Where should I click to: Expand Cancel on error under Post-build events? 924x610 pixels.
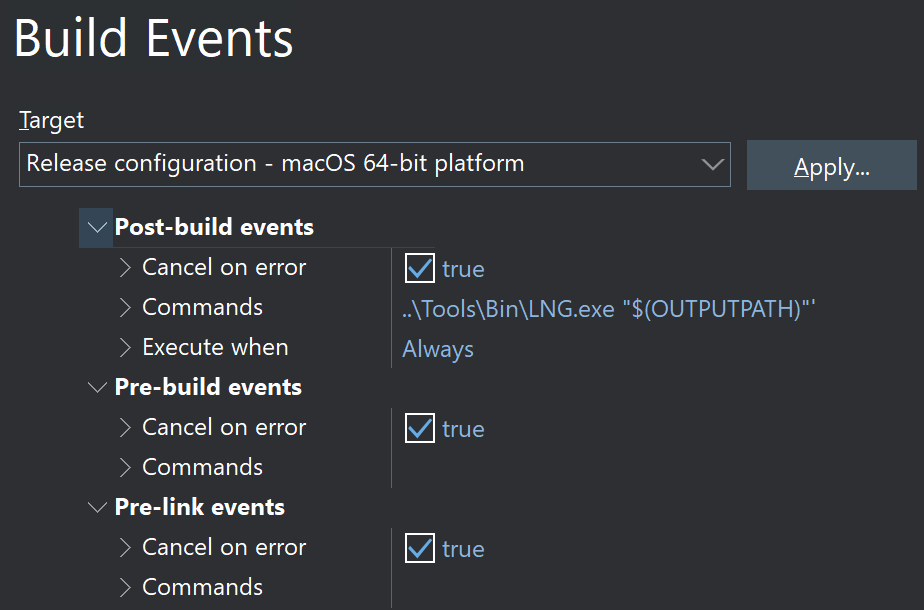point(125,268)
